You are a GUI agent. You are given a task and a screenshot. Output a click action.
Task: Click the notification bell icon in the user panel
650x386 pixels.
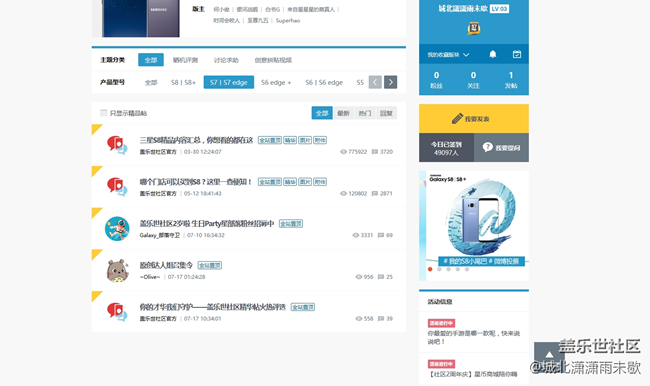[x=492, y=54]
